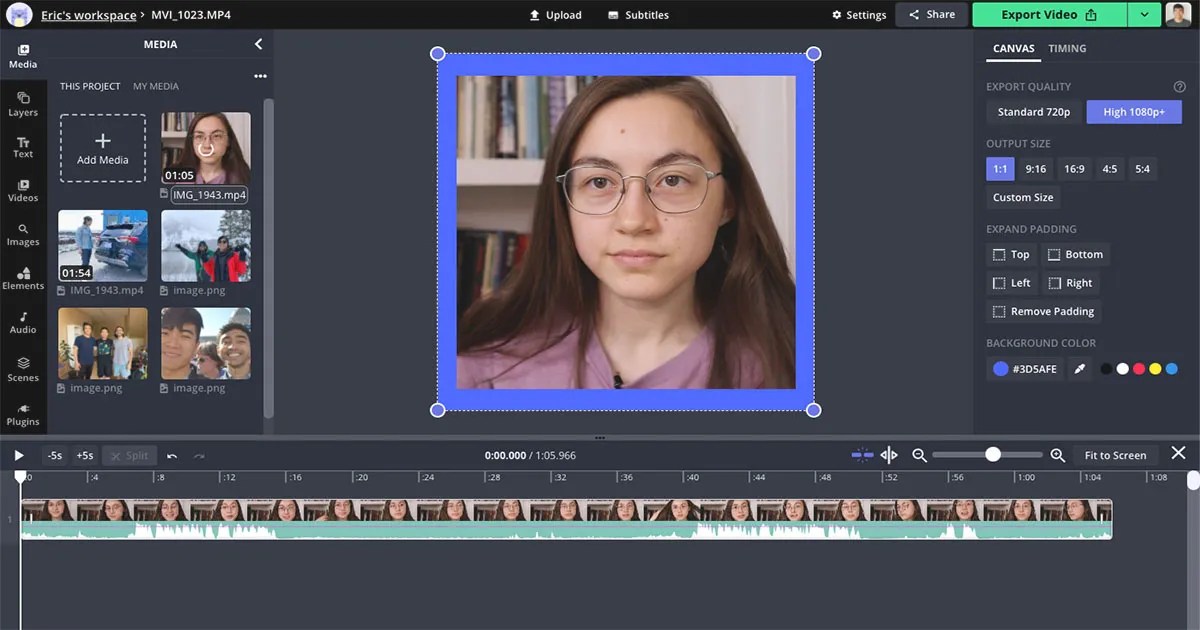Toggle snapping in the timeline toolbar
Image resolution: width=1200 pixels, height=630 pixels.
point(861,455)
